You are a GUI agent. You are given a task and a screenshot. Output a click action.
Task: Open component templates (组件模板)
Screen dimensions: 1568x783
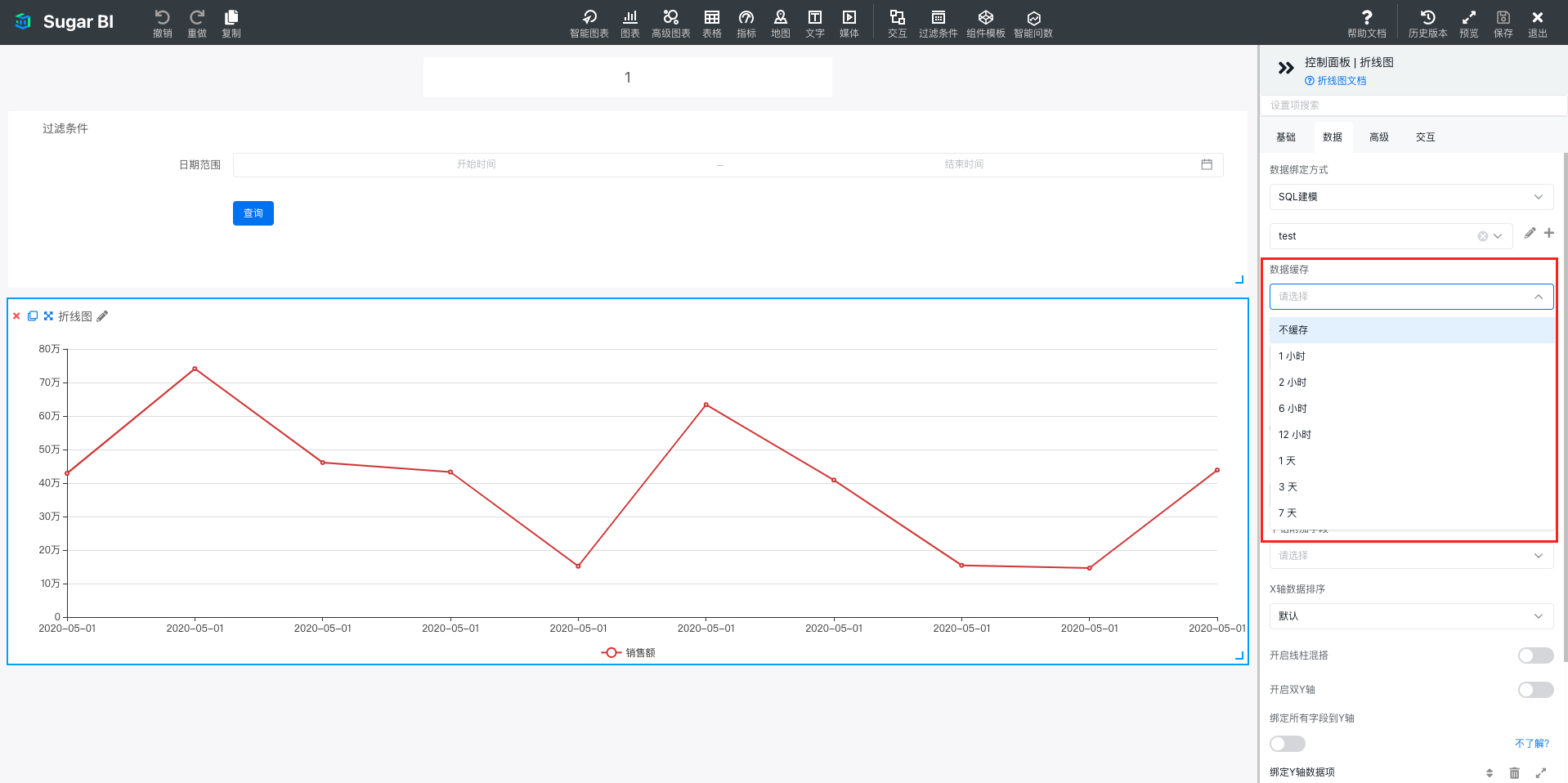[985, 23]
